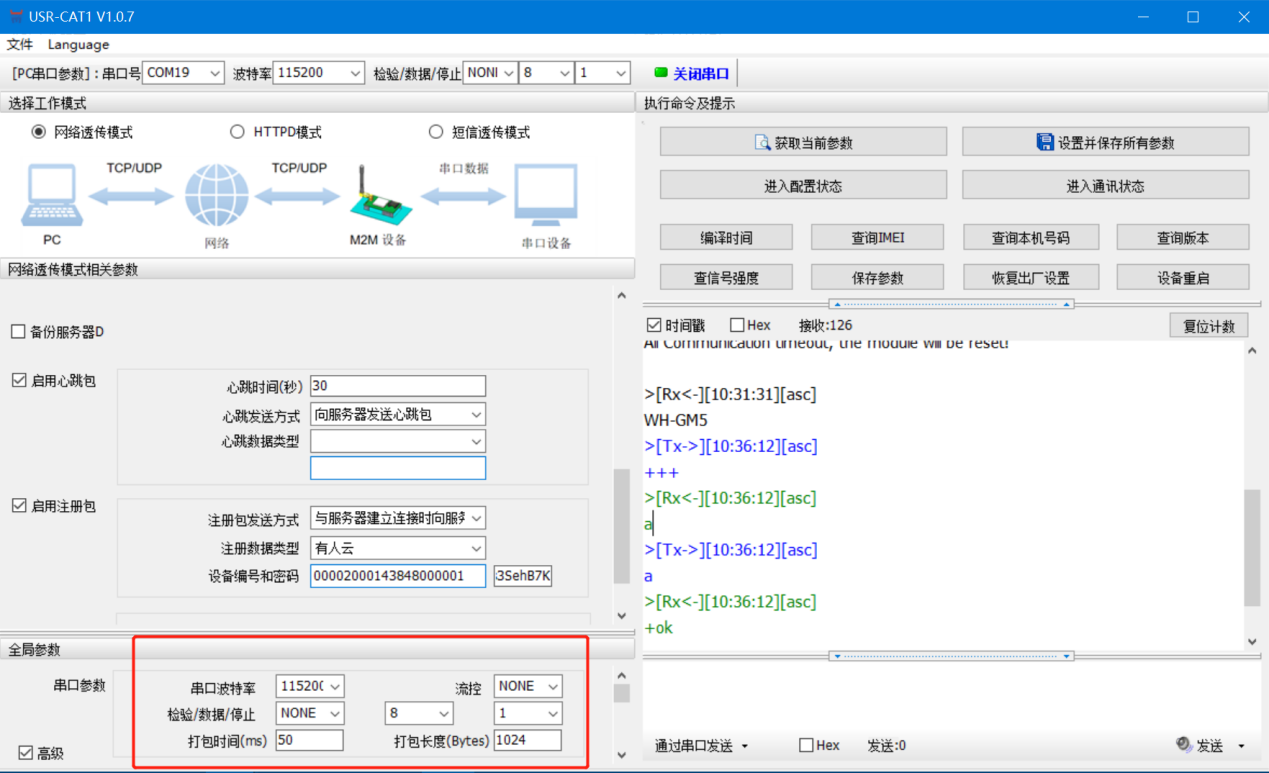Open the 流控 NONE dropdown
The width and height of the screenshot is (1269, 773).
pyautogui.click(x=552, y=686)
